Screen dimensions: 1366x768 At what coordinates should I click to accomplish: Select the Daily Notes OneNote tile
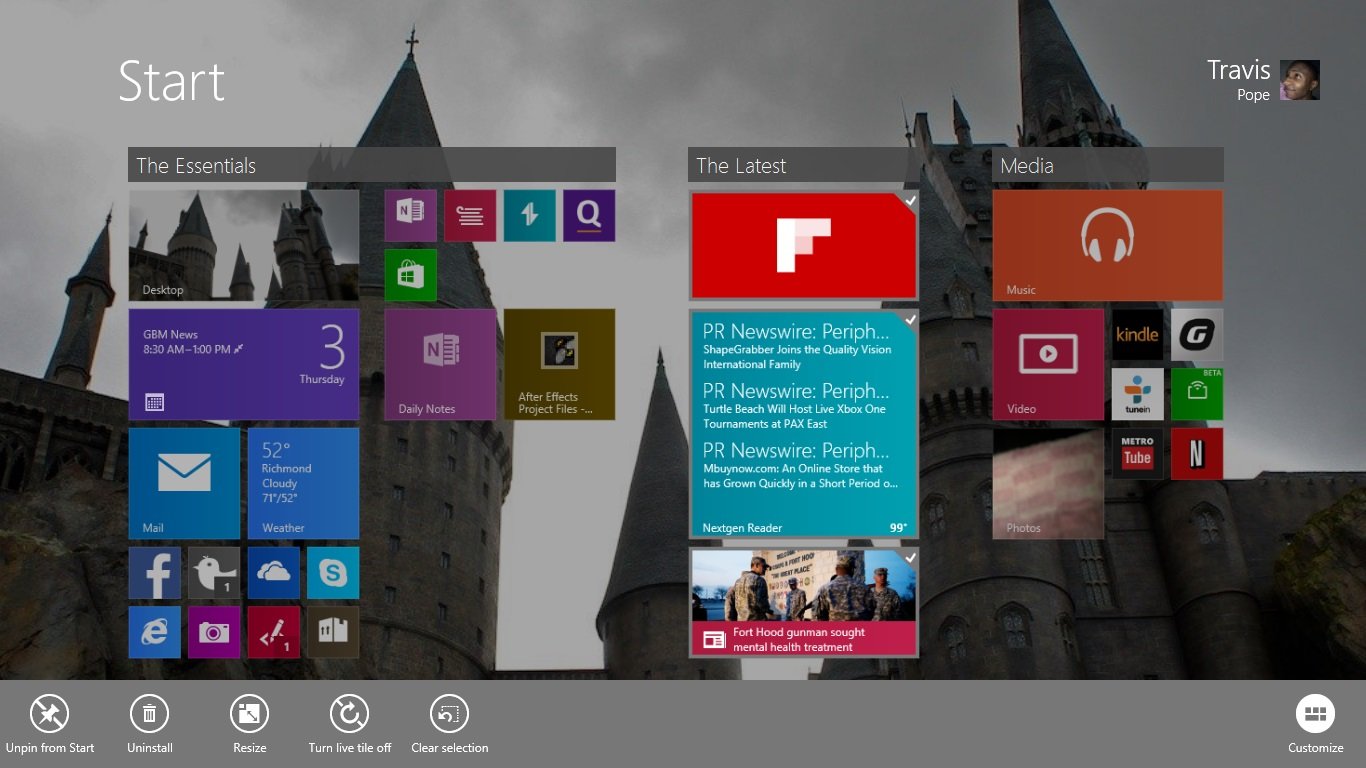(441, 364)
